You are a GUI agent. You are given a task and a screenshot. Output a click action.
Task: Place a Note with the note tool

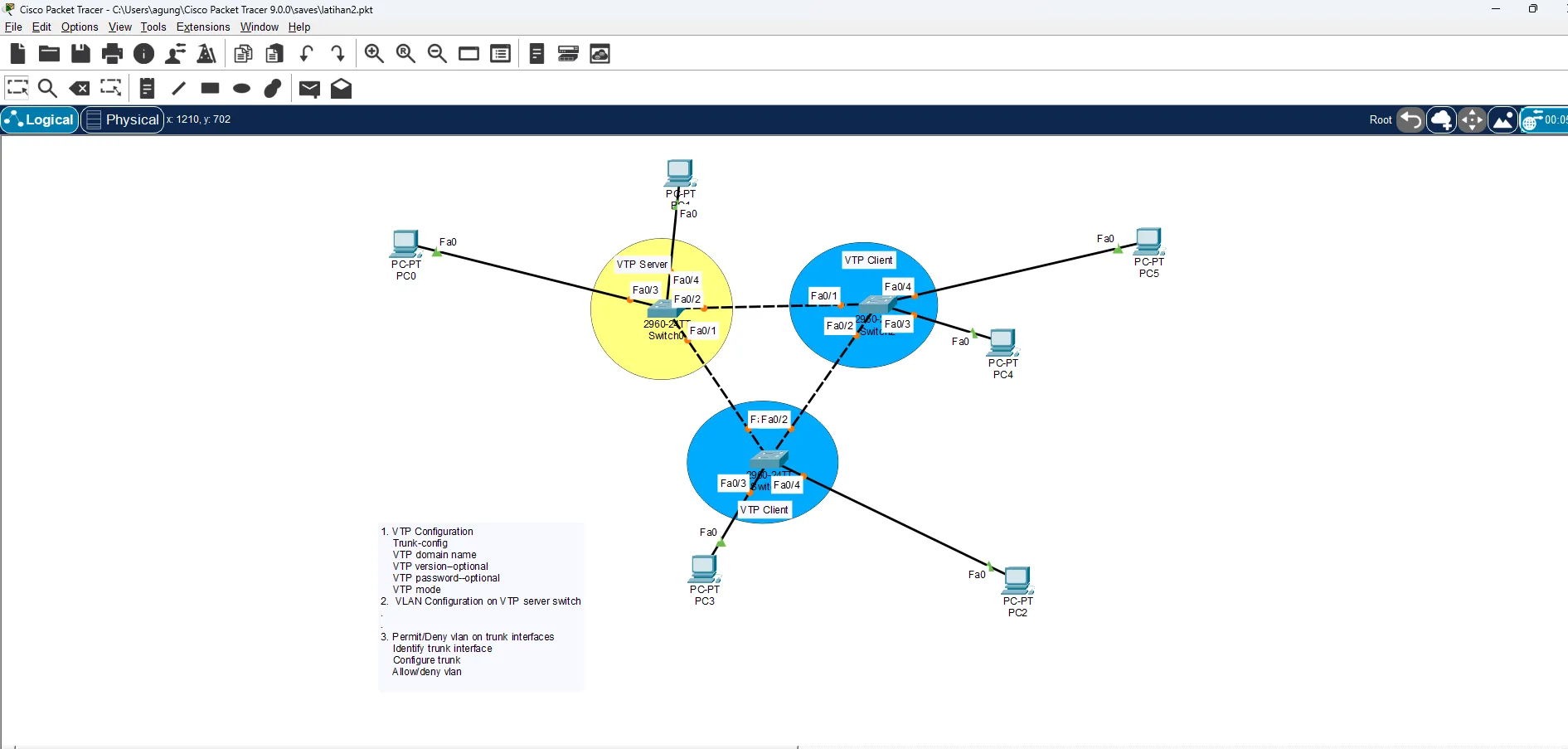tap(147, 88)
